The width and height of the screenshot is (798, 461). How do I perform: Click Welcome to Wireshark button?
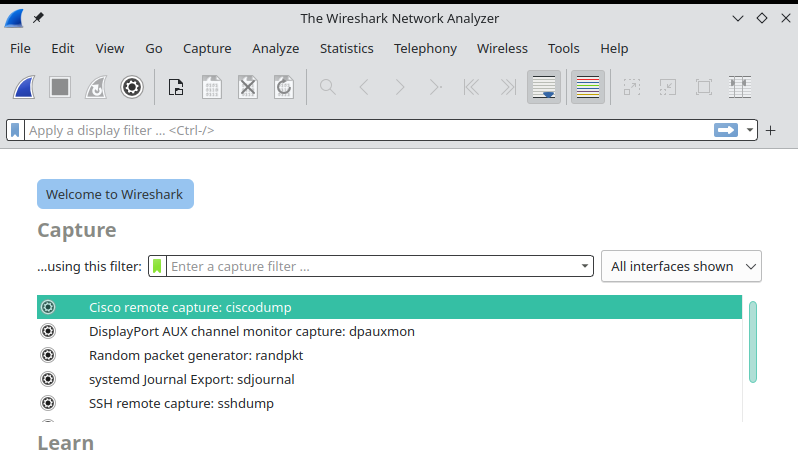(x=115, y=194)
